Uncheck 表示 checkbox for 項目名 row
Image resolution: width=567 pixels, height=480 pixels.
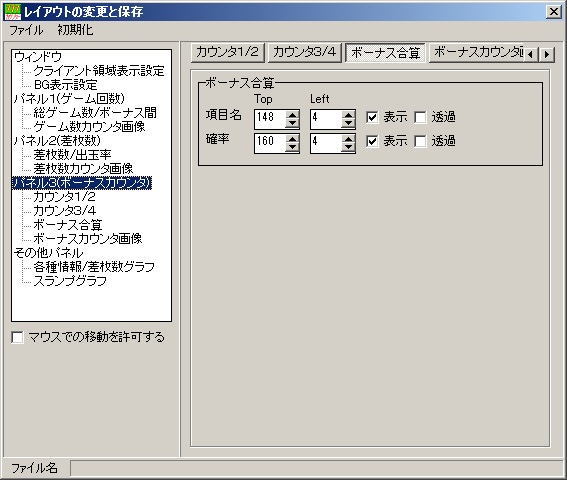coord(372,117)
